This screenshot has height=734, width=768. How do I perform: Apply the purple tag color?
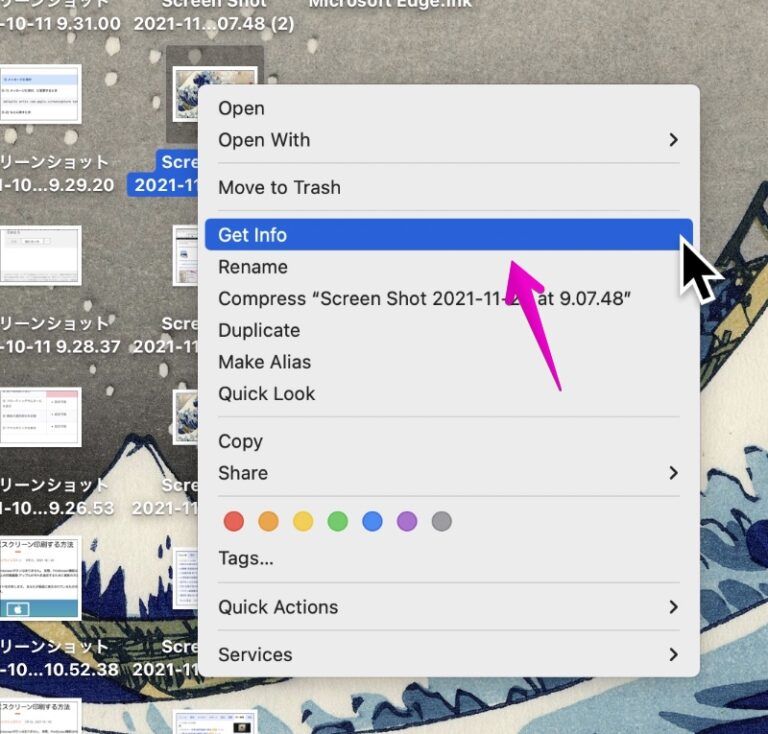click(407, 521)
